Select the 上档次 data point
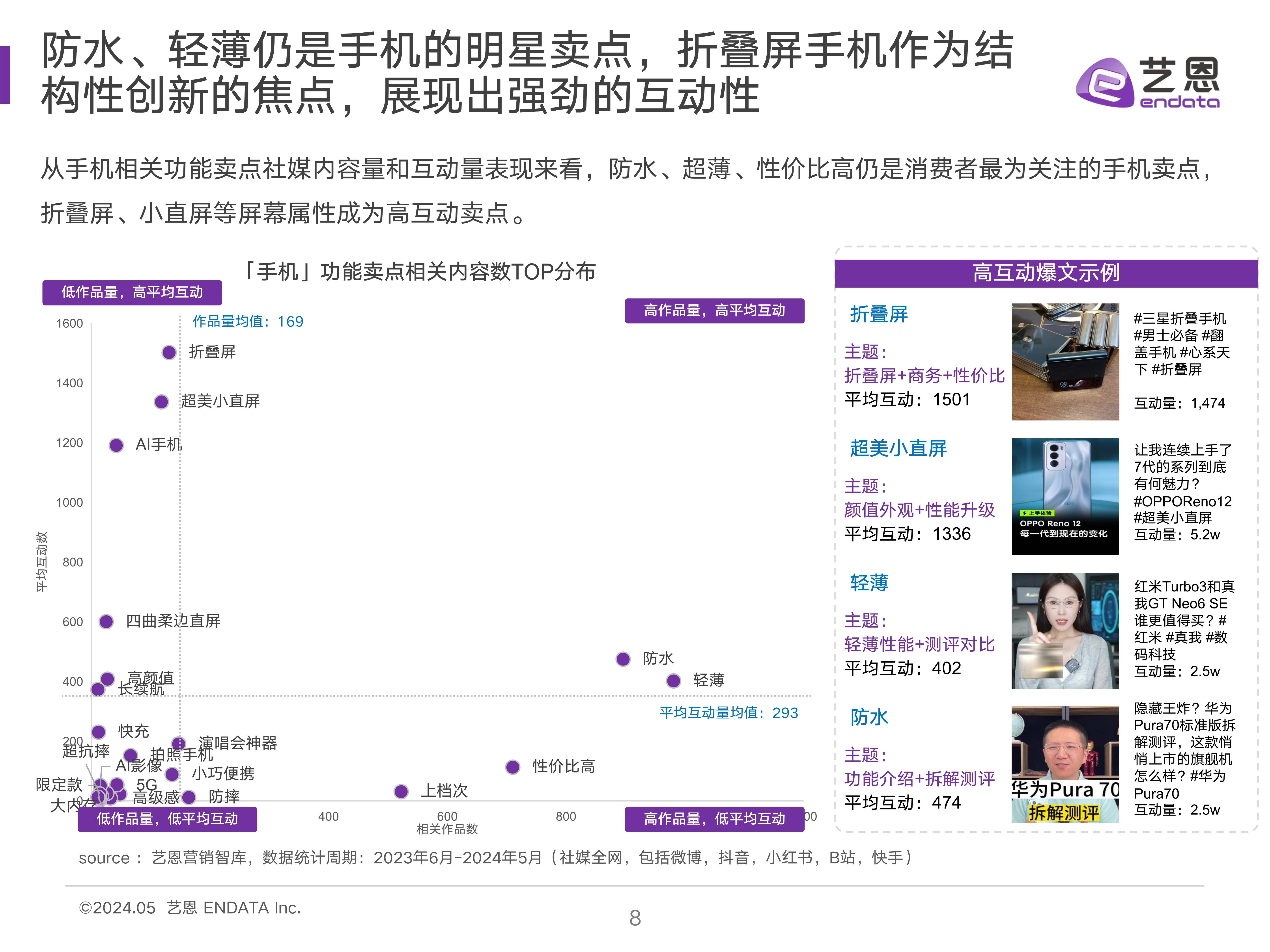1270x952 pixels. 401,791
